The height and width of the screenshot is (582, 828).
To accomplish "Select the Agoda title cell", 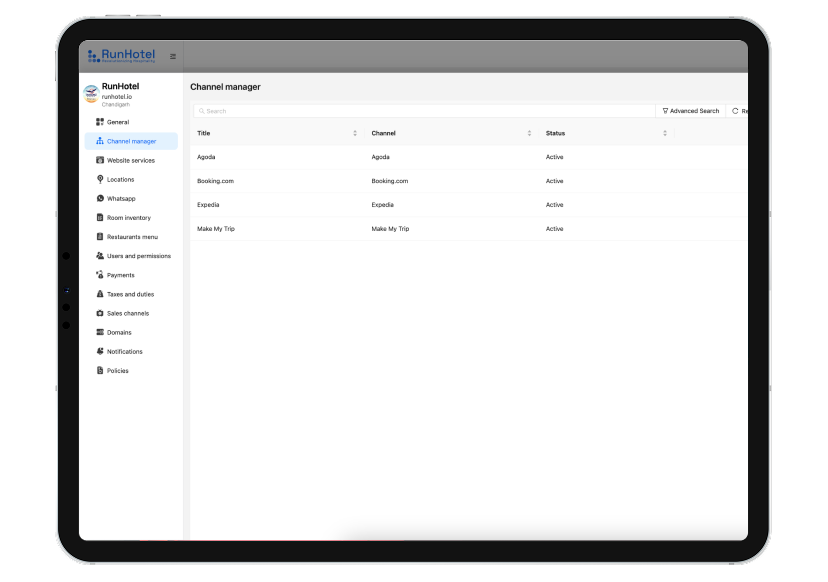I will [x=206, y=157].
